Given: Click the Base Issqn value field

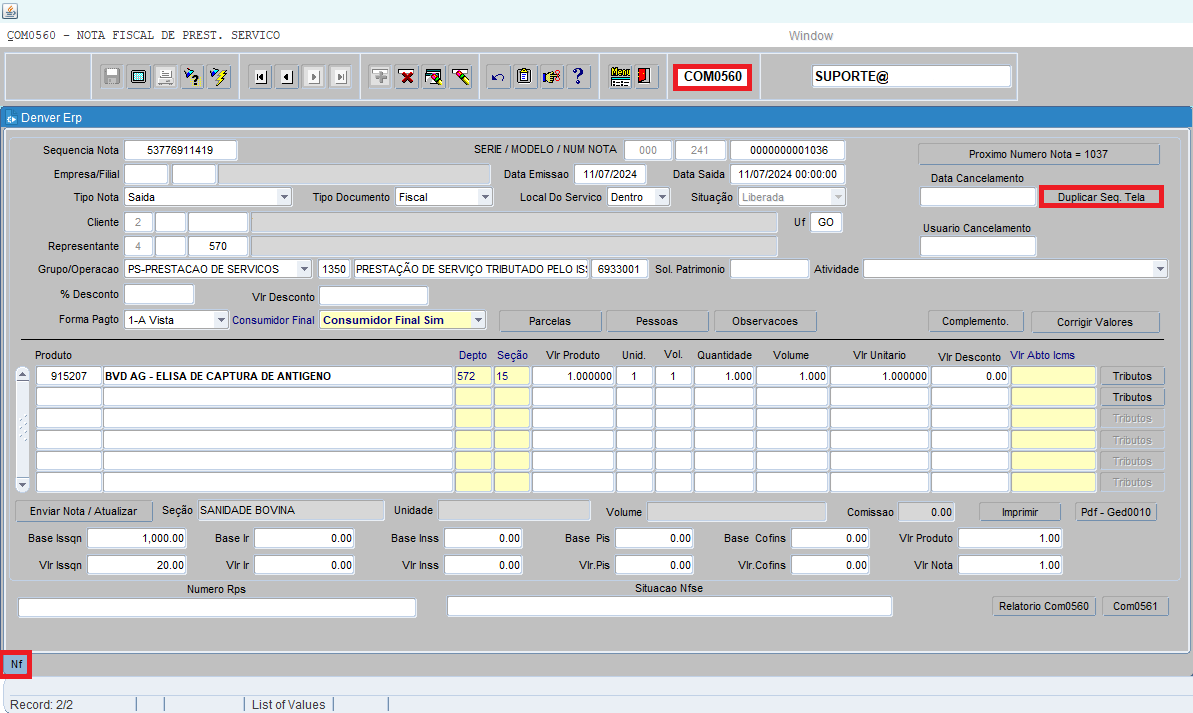Looking at the screenshot, I should 137,539.
